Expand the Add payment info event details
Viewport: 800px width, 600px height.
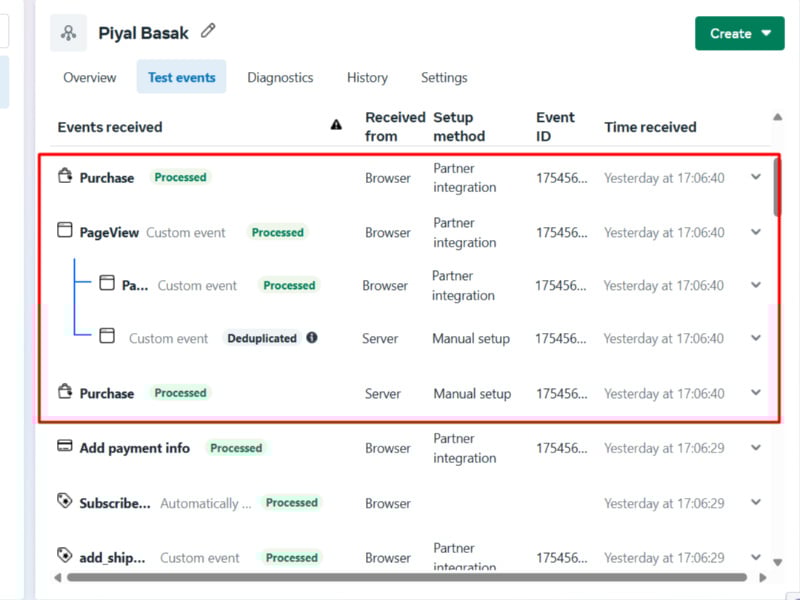(x=757, y=447)
